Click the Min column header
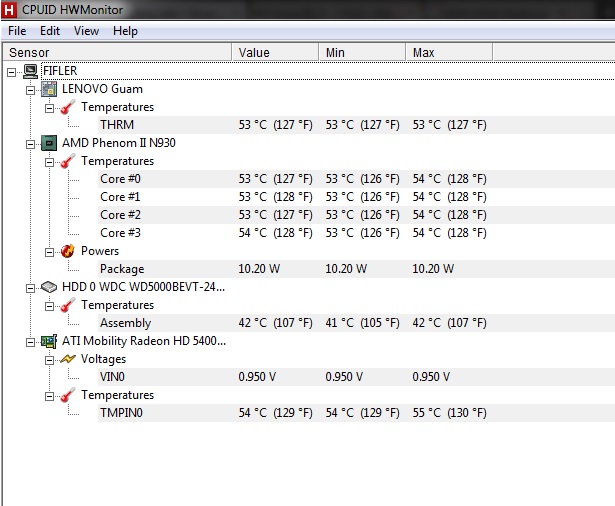The height and width of the screenshot is (506, 615). click(x=362, y=53)
